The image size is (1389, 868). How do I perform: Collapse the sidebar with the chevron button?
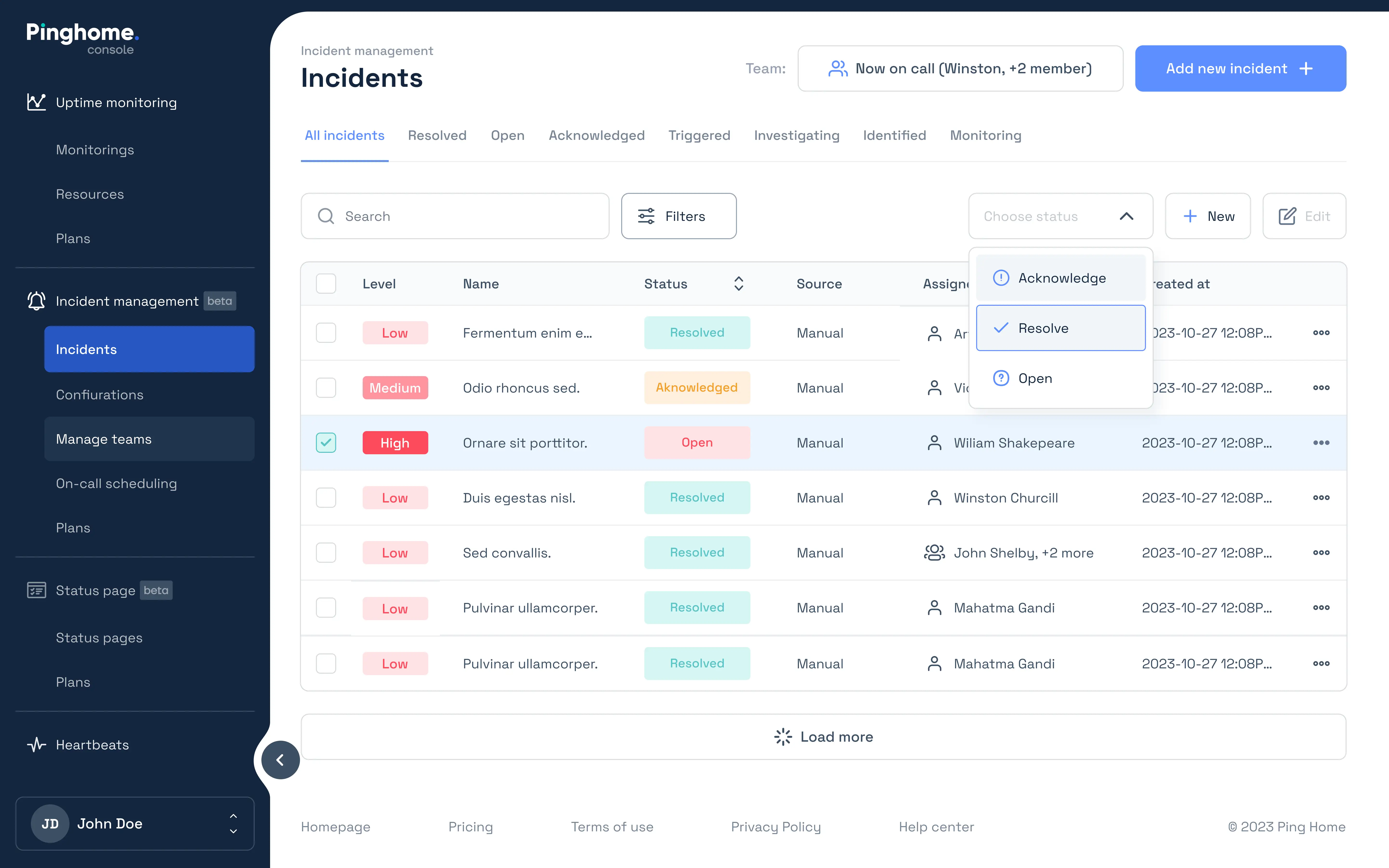[x=280, y=759]
